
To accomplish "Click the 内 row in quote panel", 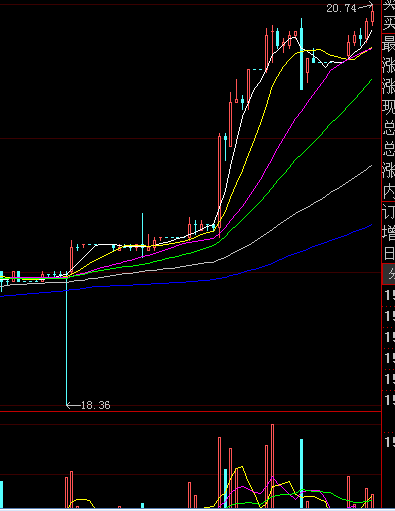I will (389, 191).
